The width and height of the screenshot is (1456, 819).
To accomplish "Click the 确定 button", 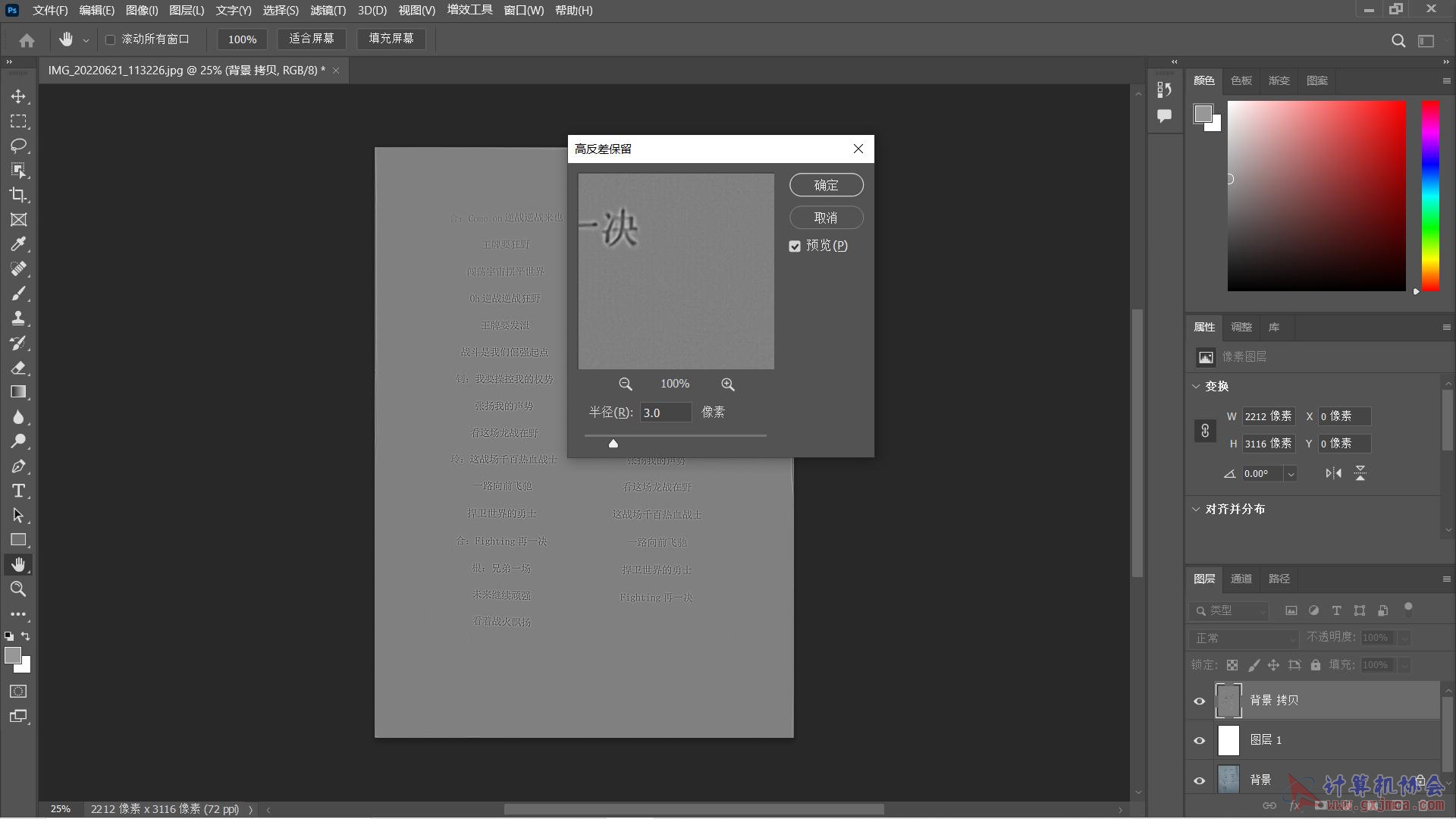I will 826,185.
